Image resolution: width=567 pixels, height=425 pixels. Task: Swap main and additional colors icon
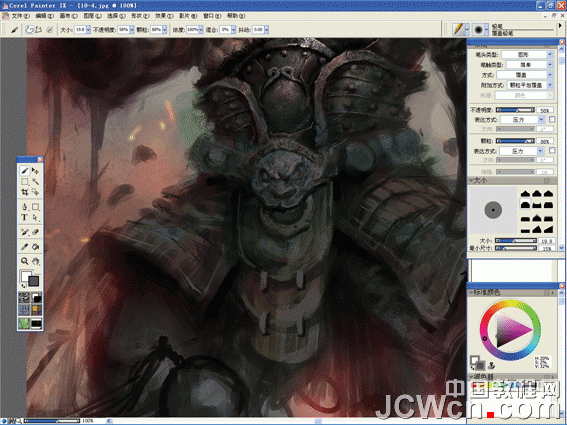coord(22,286)
